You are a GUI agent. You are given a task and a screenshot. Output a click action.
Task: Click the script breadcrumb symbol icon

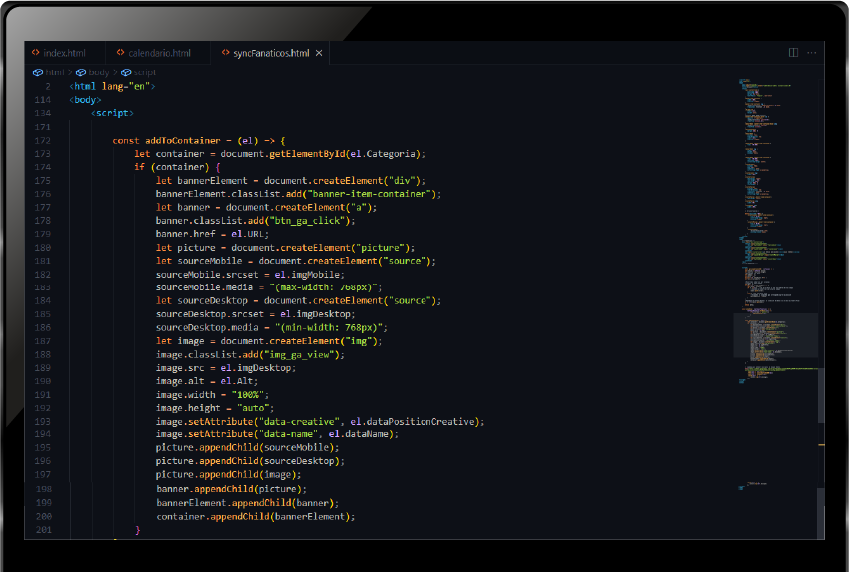click(x=126, y=72)
